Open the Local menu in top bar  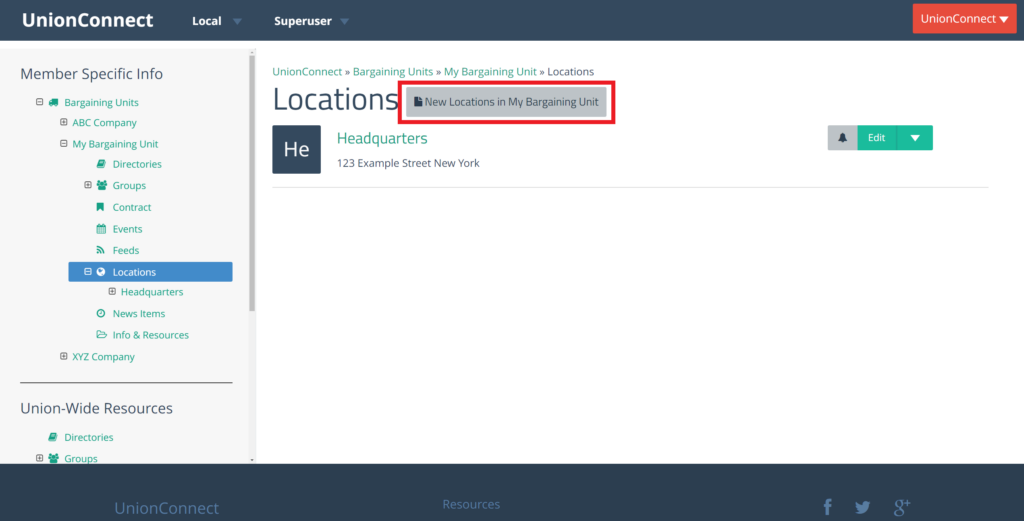click(x=217, y=21)
